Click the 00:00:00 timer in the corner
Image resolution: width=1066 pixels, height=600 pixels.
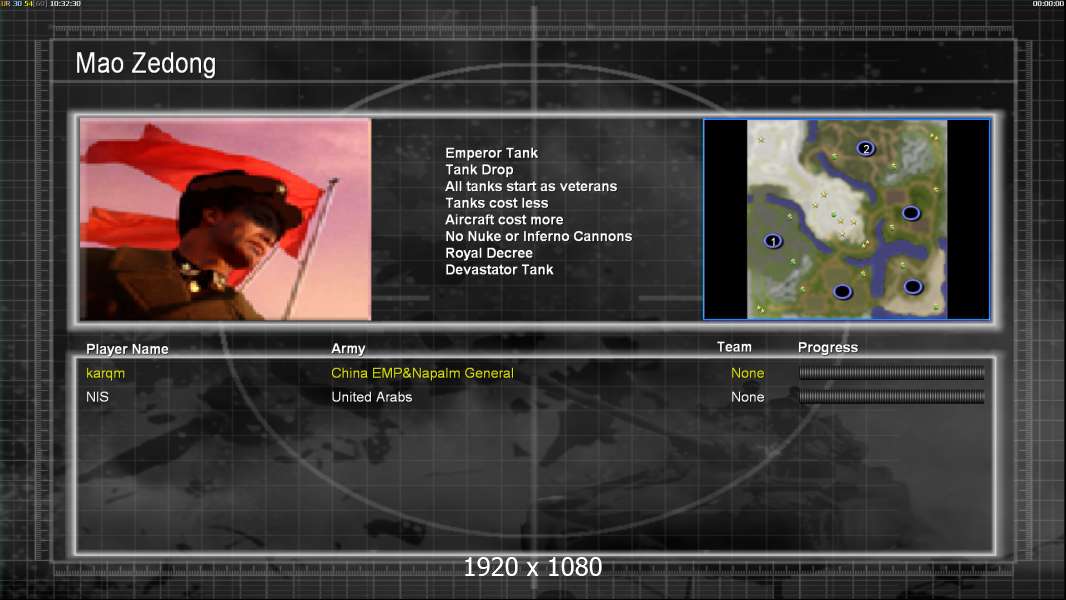click(1048, 4)
